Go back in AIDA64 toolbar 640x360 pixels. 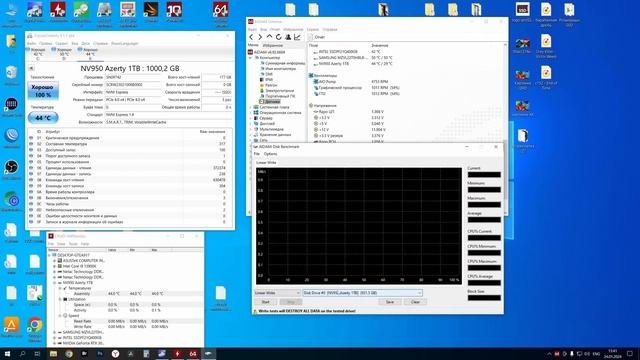[x=251, y=37]
